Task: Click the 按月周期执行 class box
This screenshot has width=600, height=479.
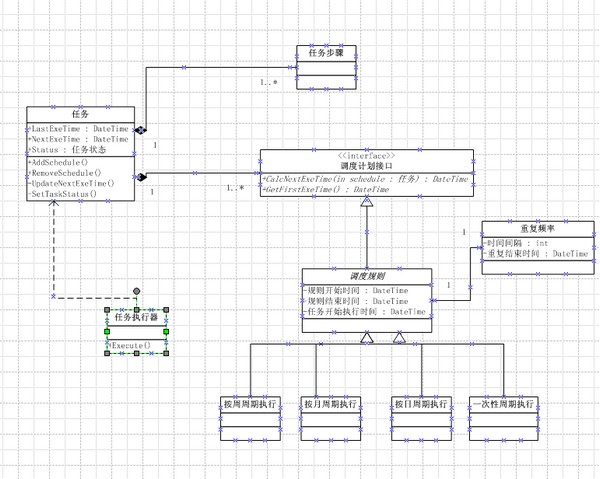Action: point(331,418)
